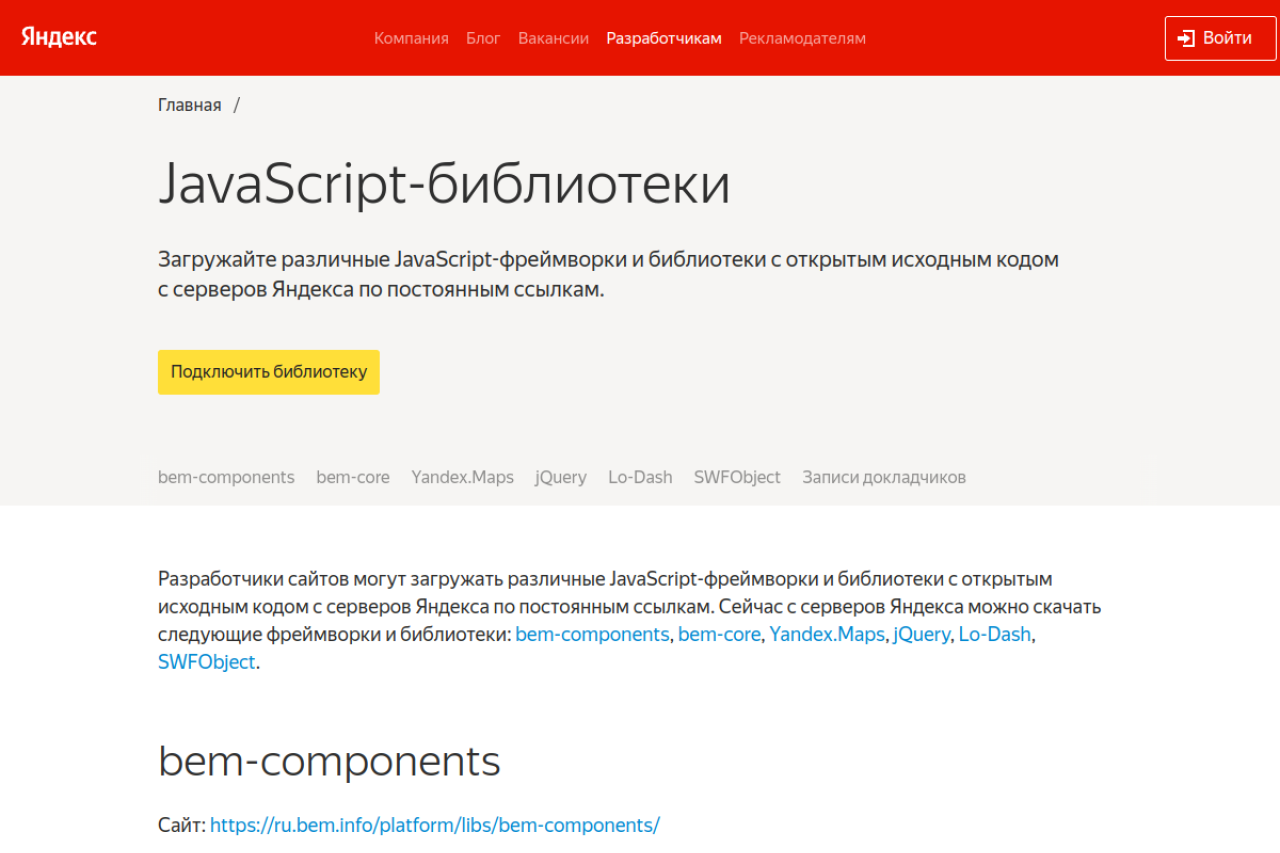
Task: Open the Lo-Dash tab
Action: click(640, 477)
